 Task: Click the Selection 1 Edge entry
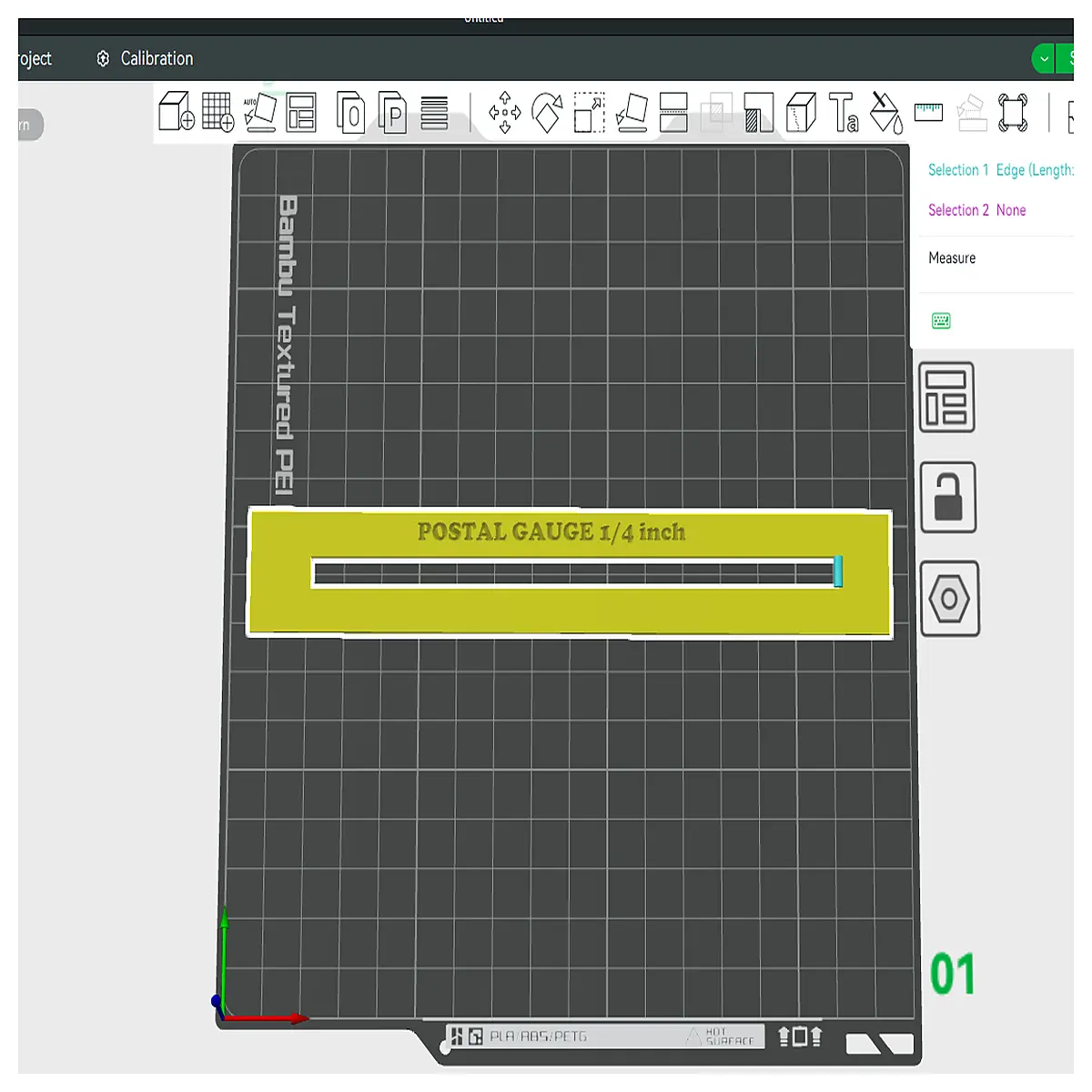pos(1000,170)
